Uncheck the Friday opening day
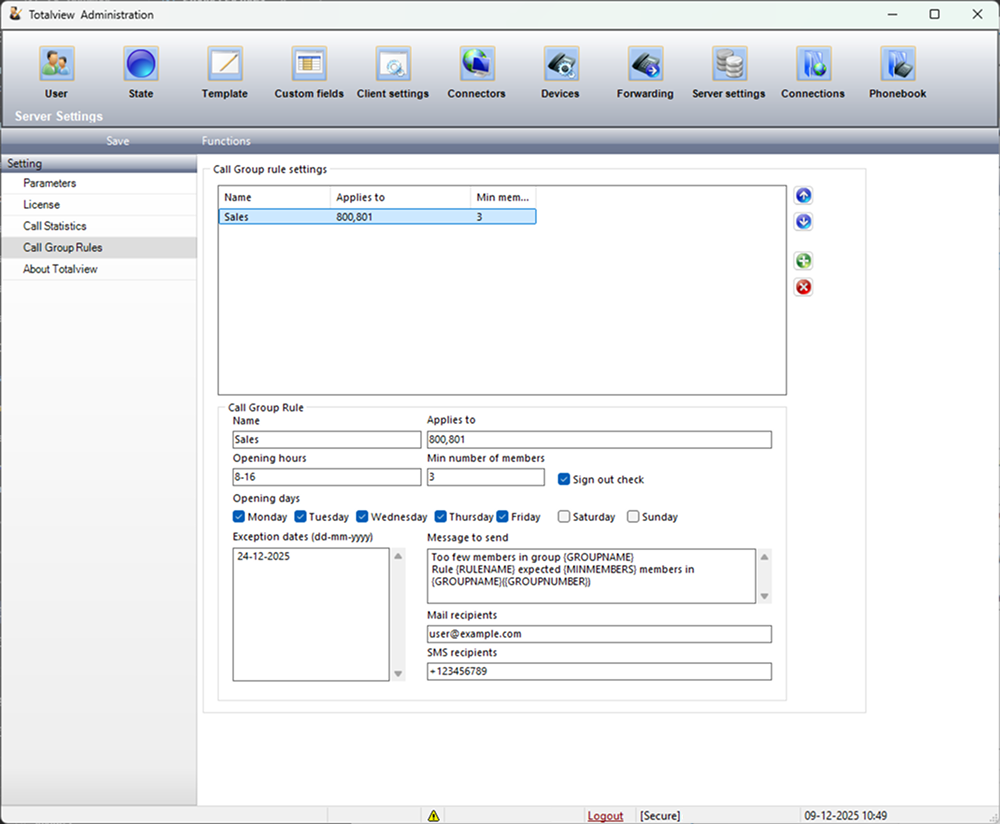This screenshot has width=1000, height=825. [503, 516]
